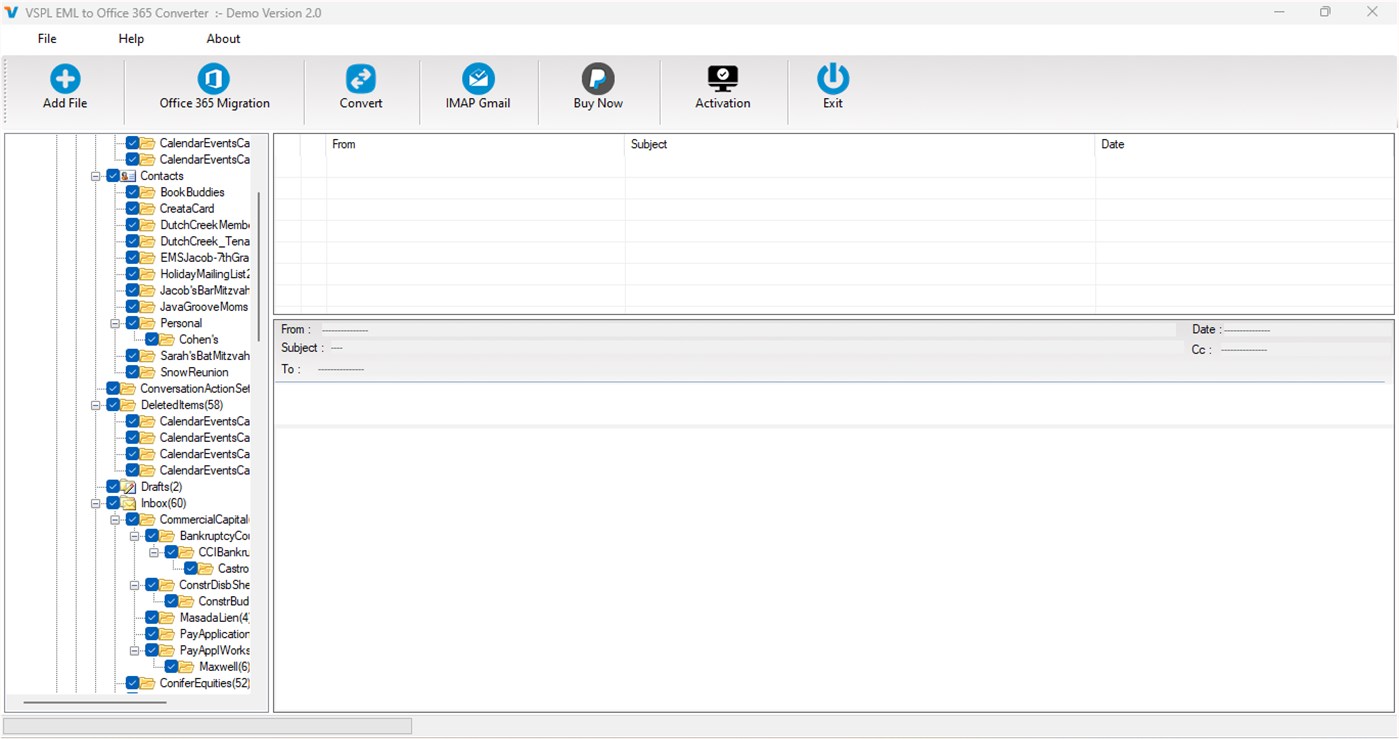Collapse the Contacts tree node
Screen dimensions: 1399x739
(95, 175)
